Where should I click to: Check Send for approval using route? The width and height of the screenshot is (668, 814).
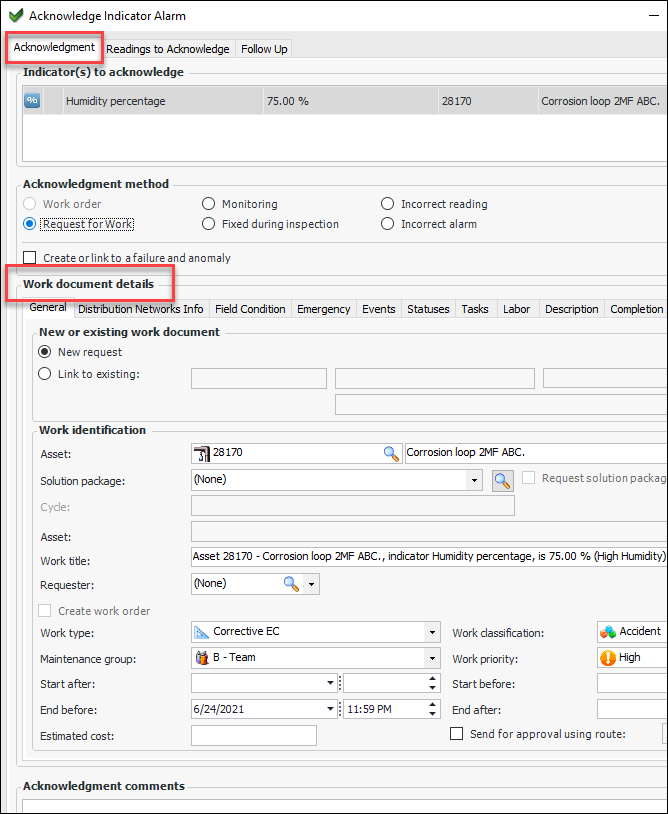(x=457, y=734)
